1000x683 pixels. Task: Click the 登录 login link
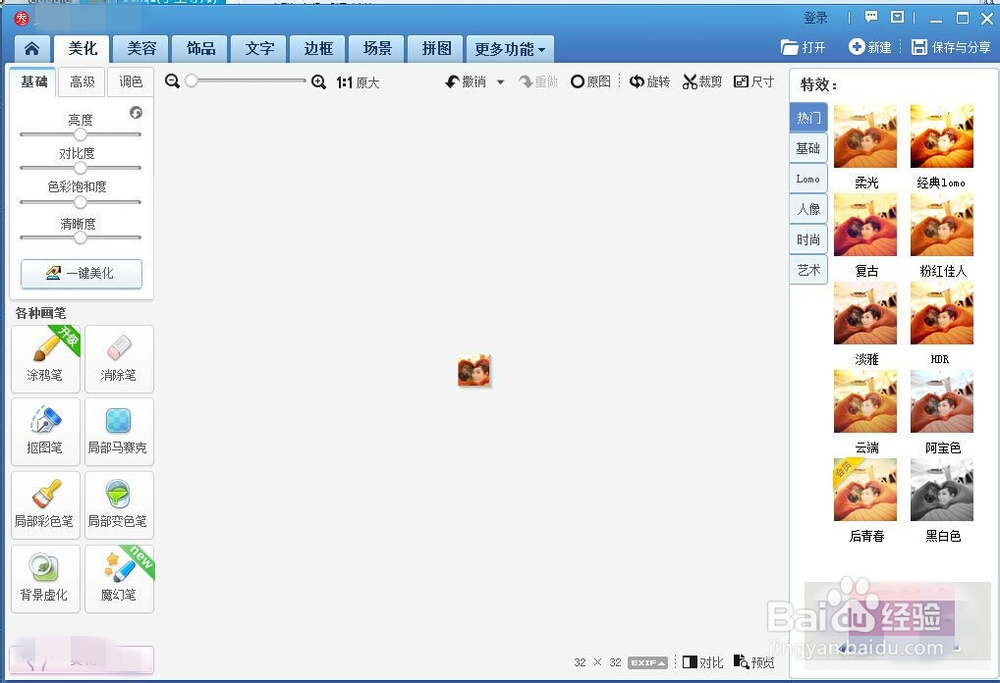[815, 17]
